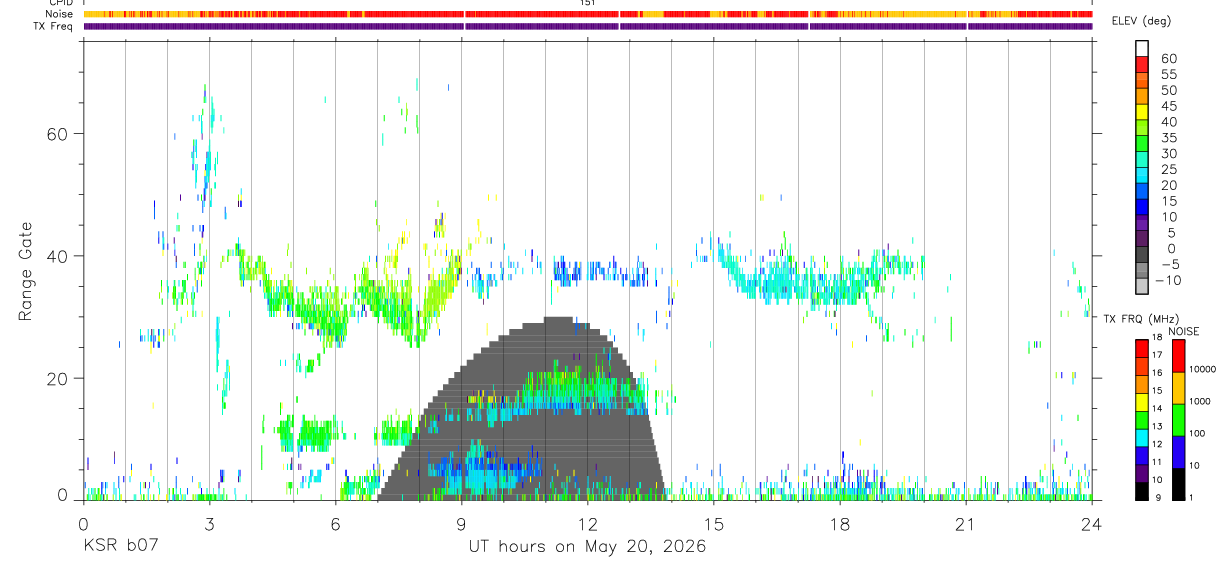The height and width of the screenshot is (567, 1228).
Task: Click the 'UT hours on May 20, 2026' axis title
Action: [588, 546]
